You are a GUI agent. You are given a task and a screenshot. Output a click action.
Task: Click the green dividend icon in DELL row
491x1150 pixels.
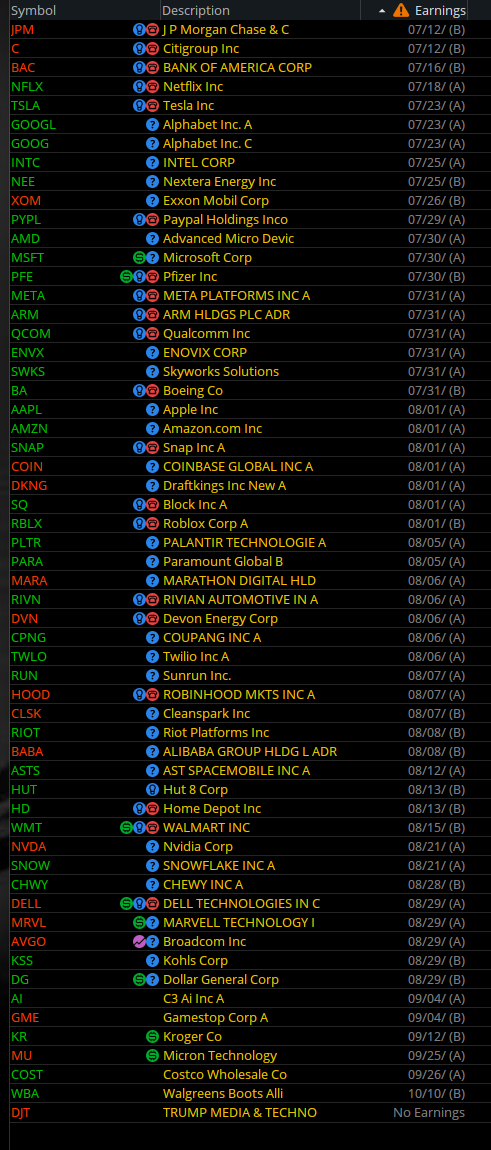[126, 904]
